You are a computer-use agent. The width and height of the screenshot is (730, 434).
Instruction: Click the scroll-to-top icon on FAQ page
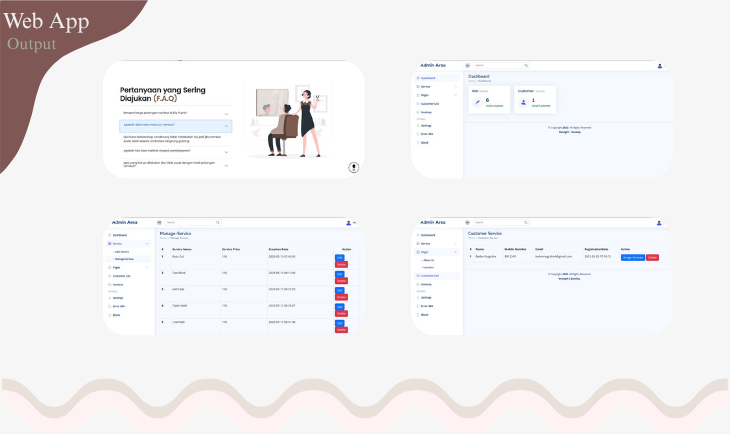[x=354, y=168]
